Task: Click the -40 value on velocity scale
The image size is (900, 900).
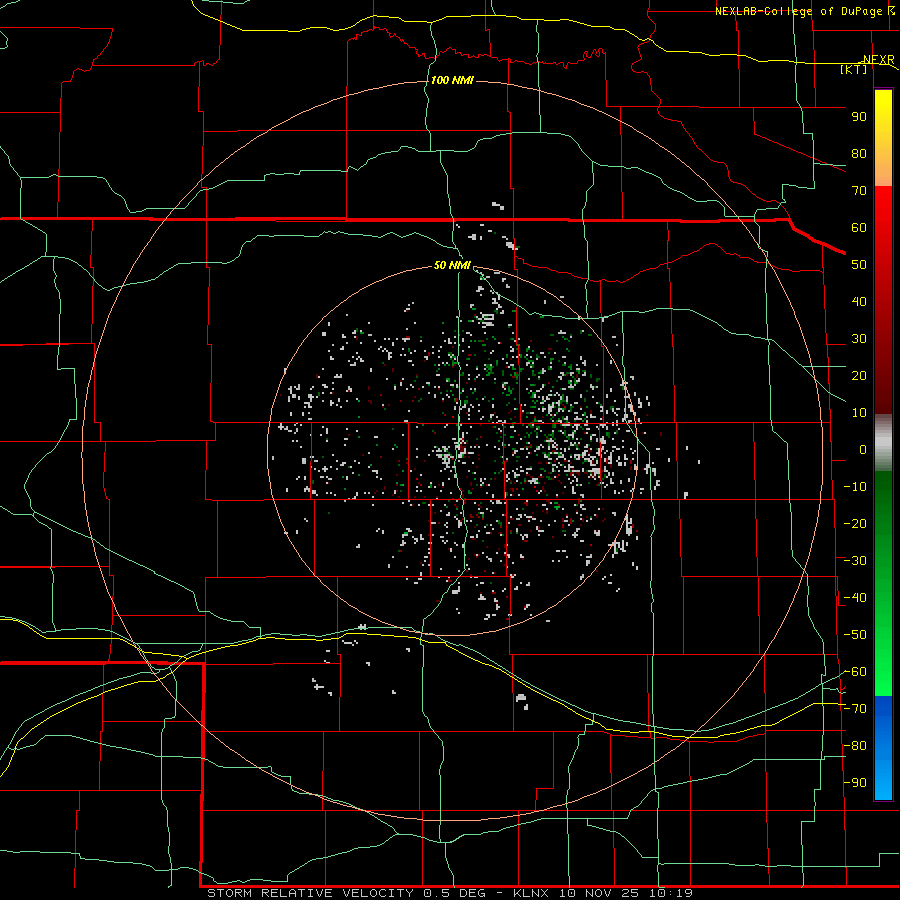Action: [x=855, y=598]
